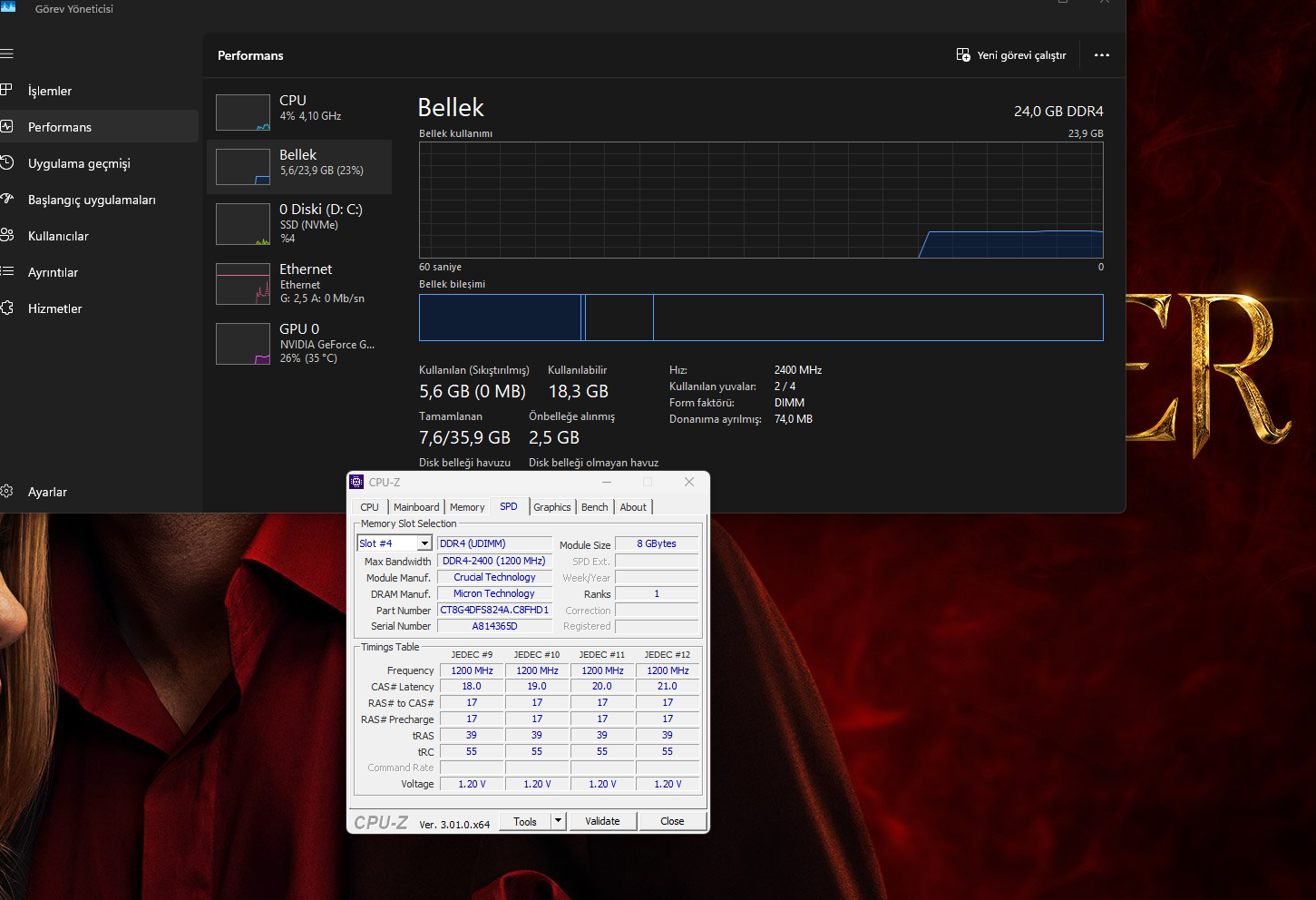Go to Uygulama geçmişi in the sidebar
The width and height of the screenshot is (1316, 900).
[x=98, y=163]
